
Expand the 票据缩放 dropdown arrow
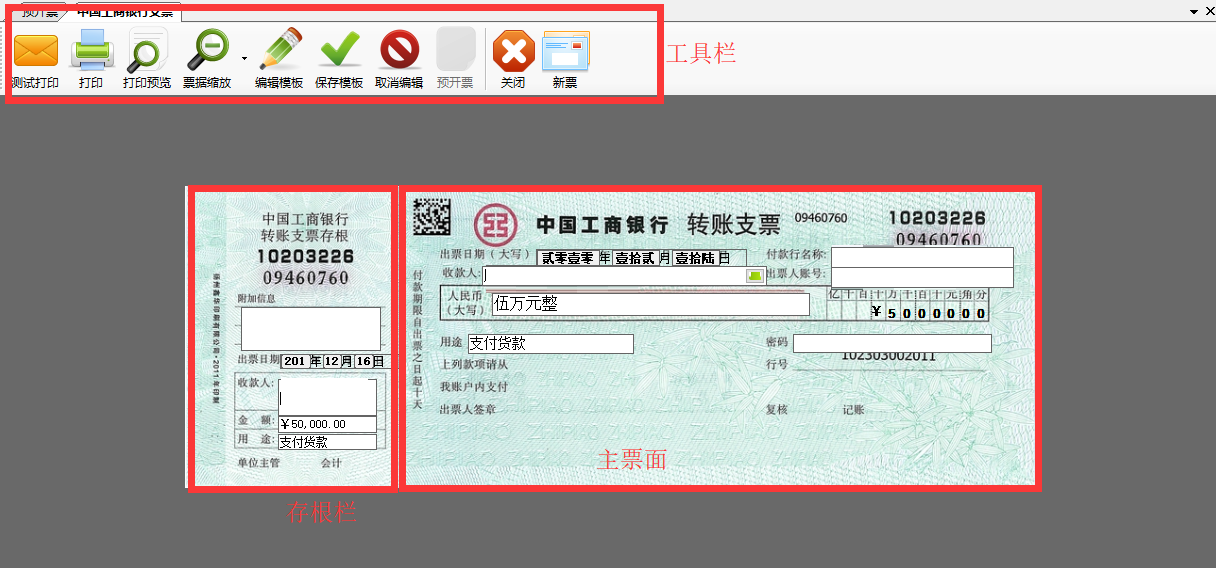pos(244,57)
